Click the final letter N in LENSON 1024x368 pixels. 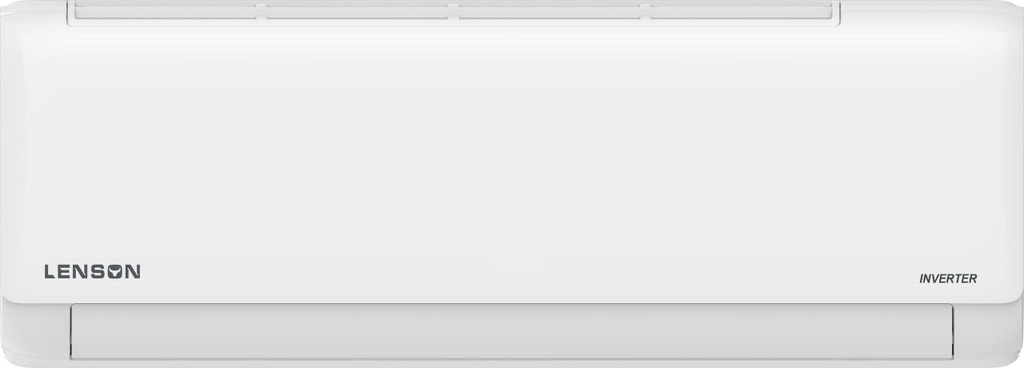pos(133,272)
